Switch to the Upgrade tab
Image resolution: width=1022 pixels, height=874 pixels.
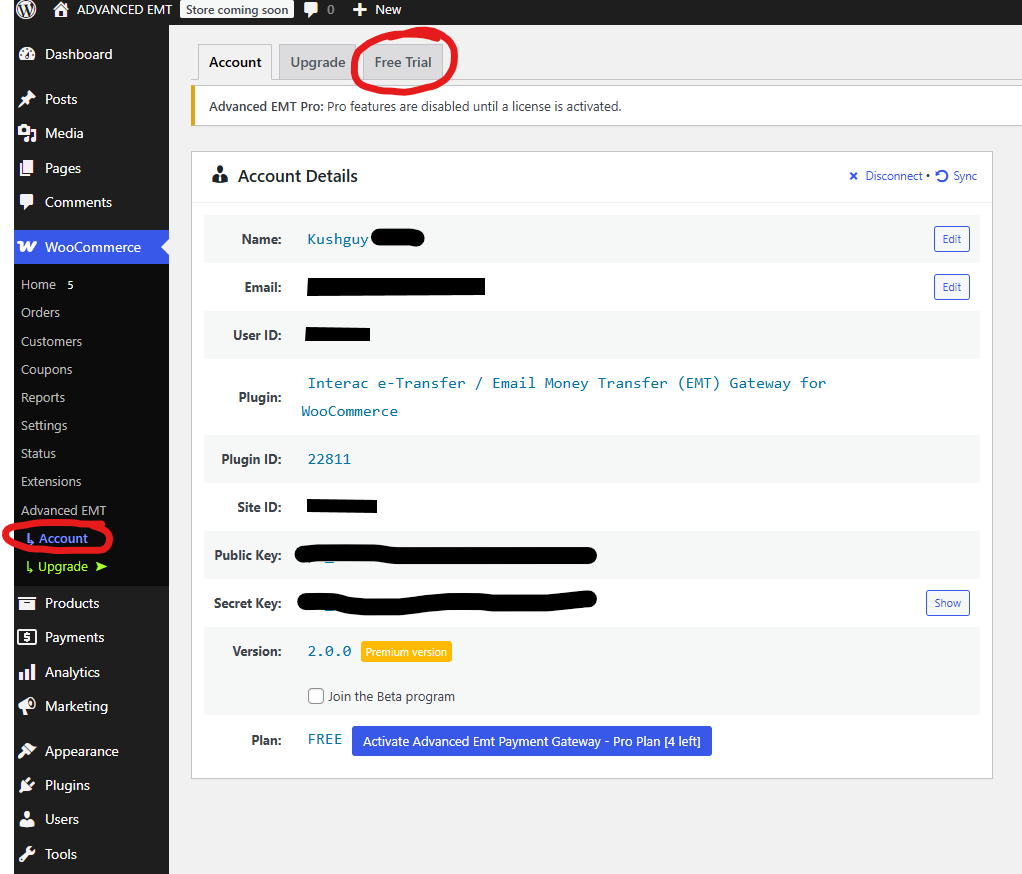pos(317,62)
